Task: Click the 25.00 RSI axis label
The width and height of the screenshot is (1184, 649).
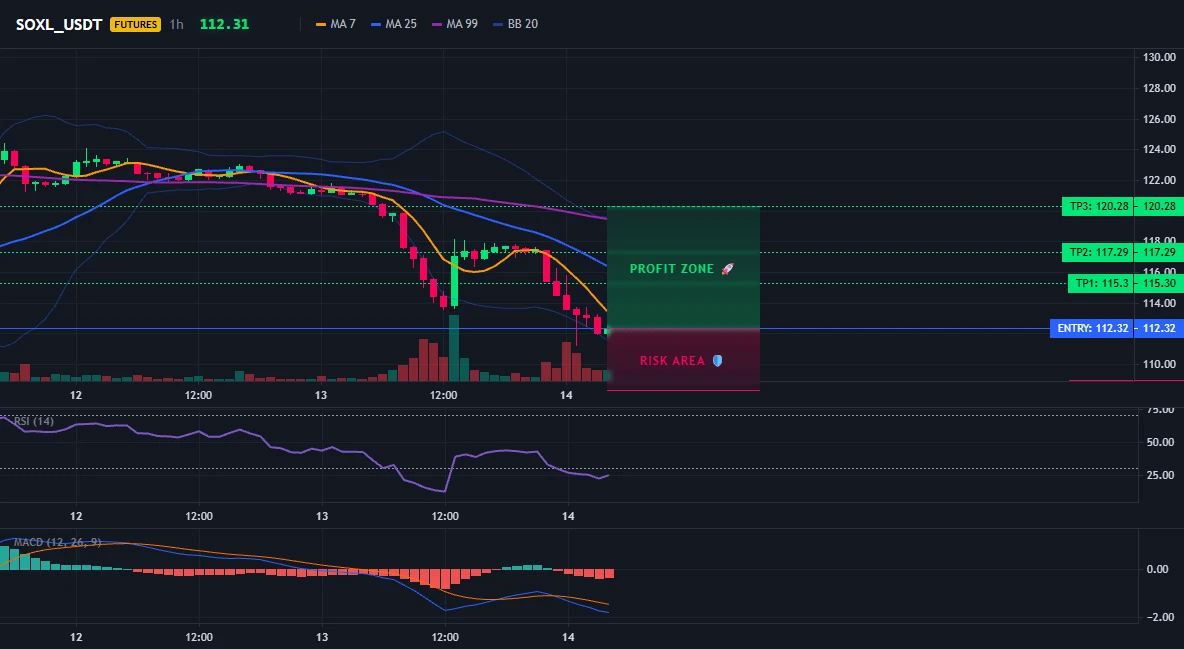Action: pos(1160,475)
